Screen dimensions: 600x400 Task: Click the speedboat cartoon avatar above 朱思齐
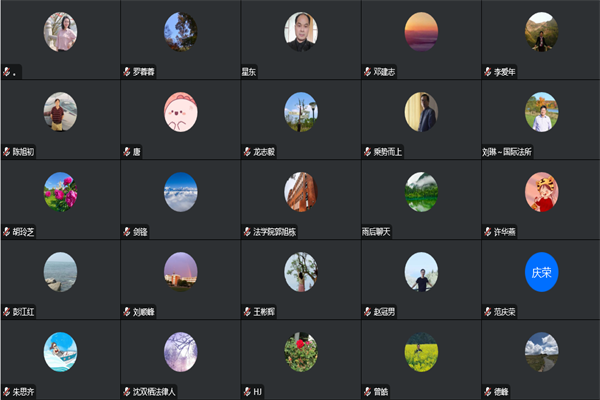(x=60, y=352)
